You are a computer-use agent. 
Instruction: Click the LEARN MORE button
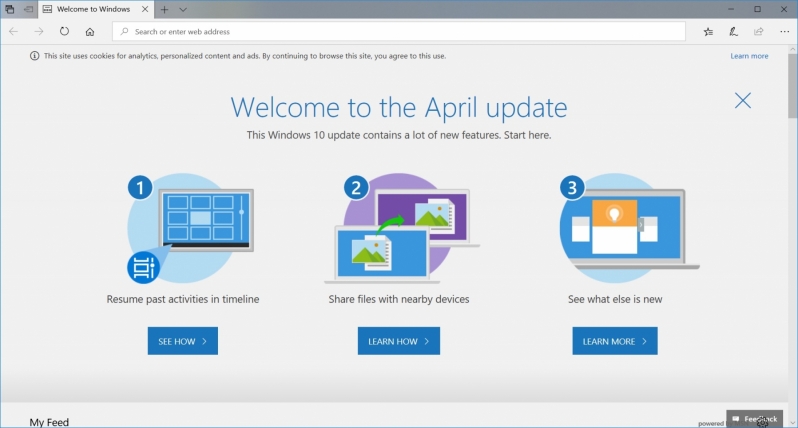[615, 341]
